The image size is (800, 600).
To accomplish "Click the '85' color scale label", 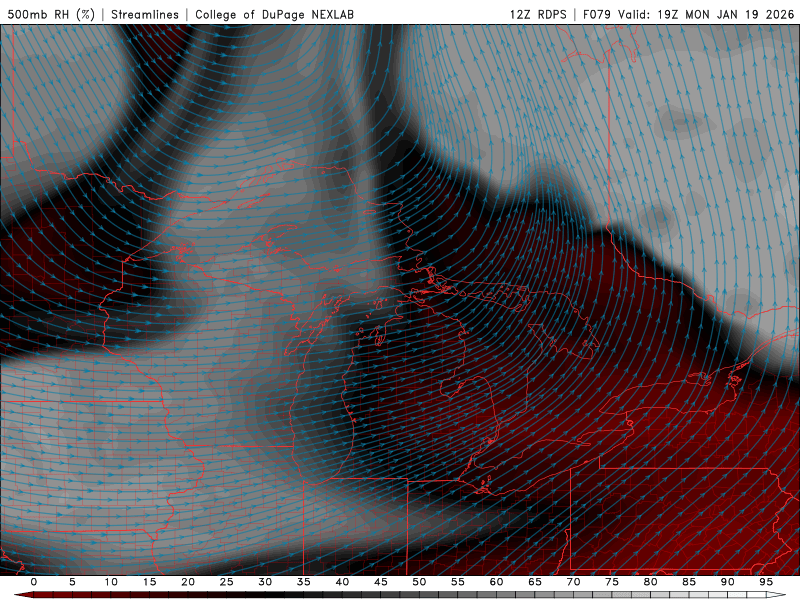I will pos(689,582).
